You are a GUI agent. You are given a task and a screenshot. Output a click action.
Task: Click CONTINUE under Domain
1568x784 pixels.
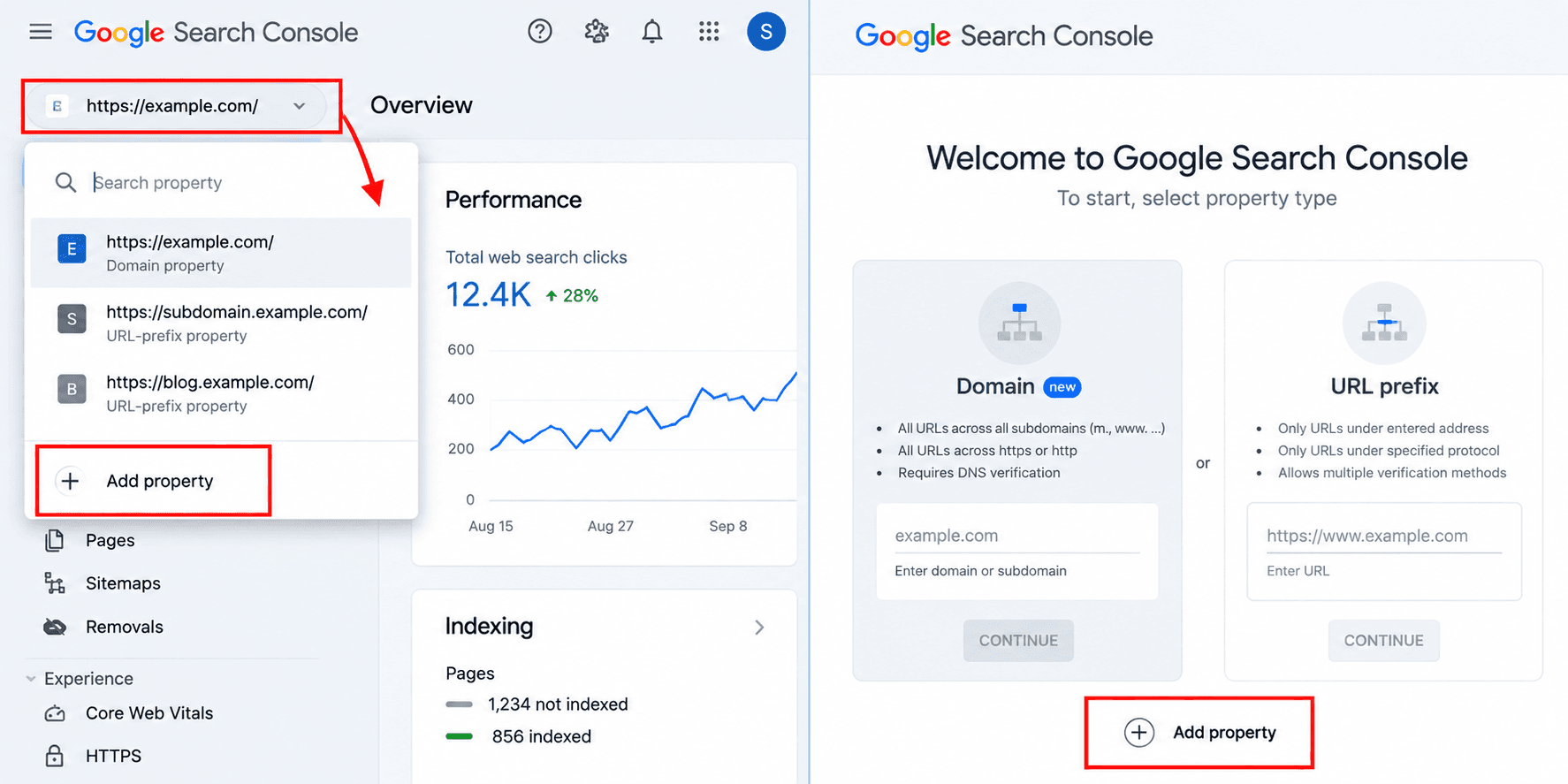(x=1018, y=641)
